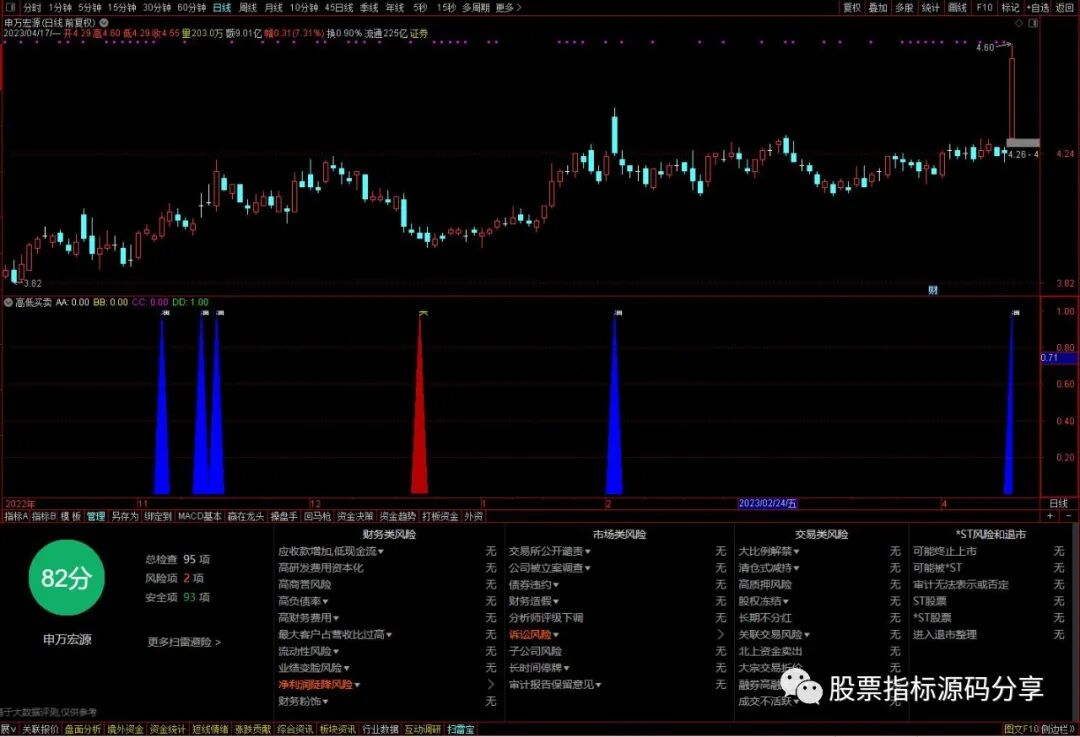Expand the 交易所公开谴责 dropdown
Image resolution: width=1080 pixels, height=737 pixels.
(588, 552)
